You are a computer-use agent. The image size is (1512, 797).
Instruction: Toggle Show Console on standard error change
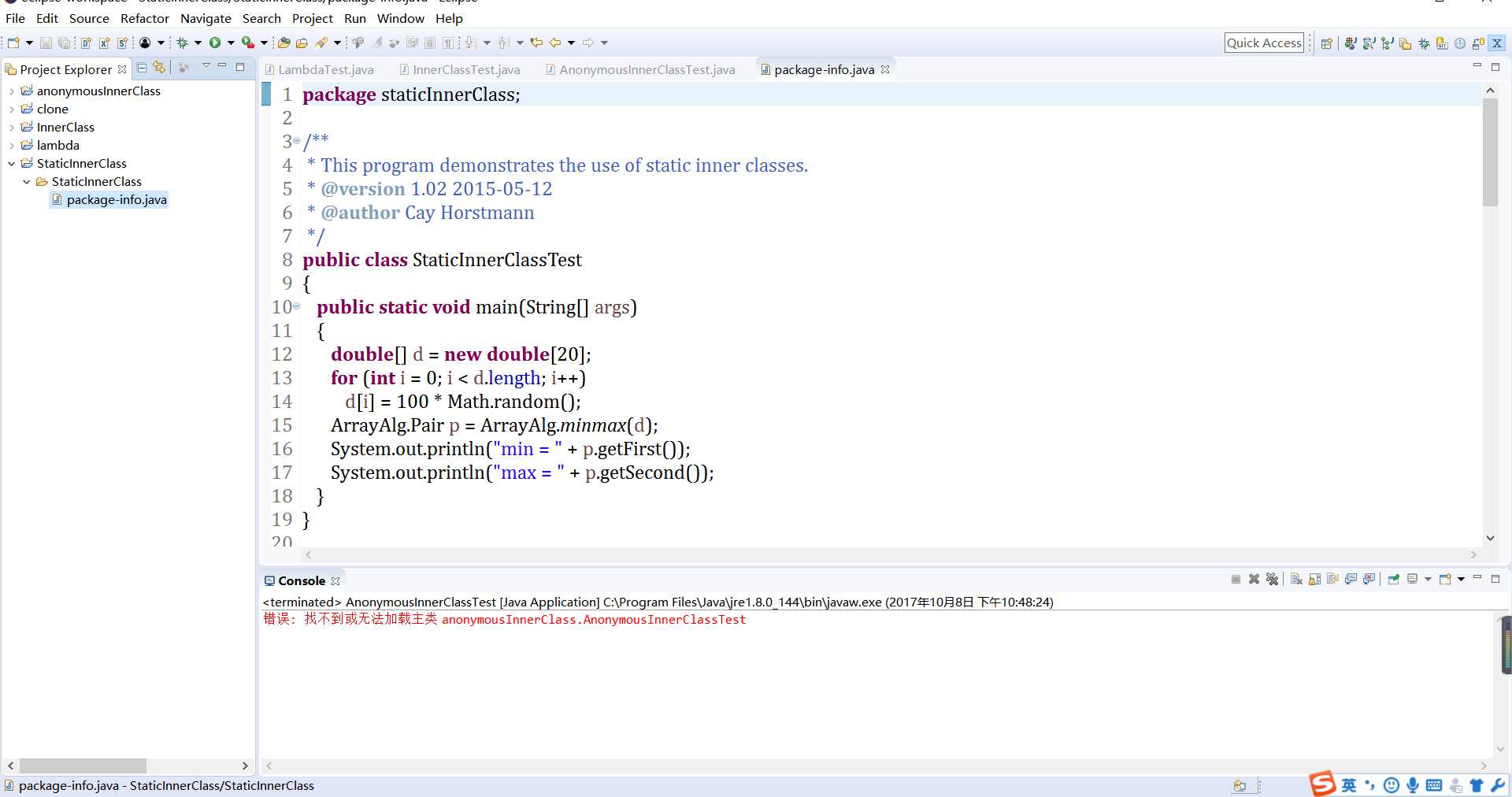pyautogui.click(x=1369, y=579)
